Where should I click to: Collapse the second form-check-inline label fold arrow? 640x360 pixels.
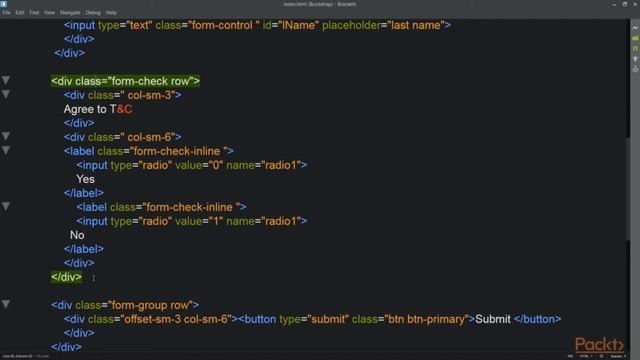pos(6,207)
